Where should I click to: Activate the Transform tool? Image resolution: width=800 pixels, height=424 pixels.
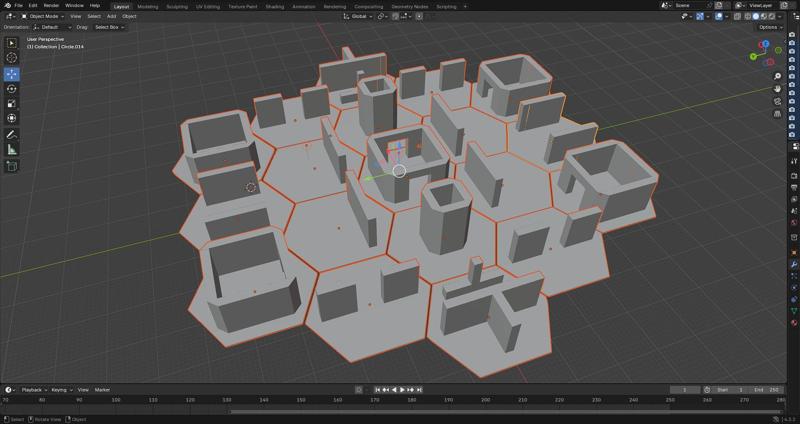click(x=11, y=118)
